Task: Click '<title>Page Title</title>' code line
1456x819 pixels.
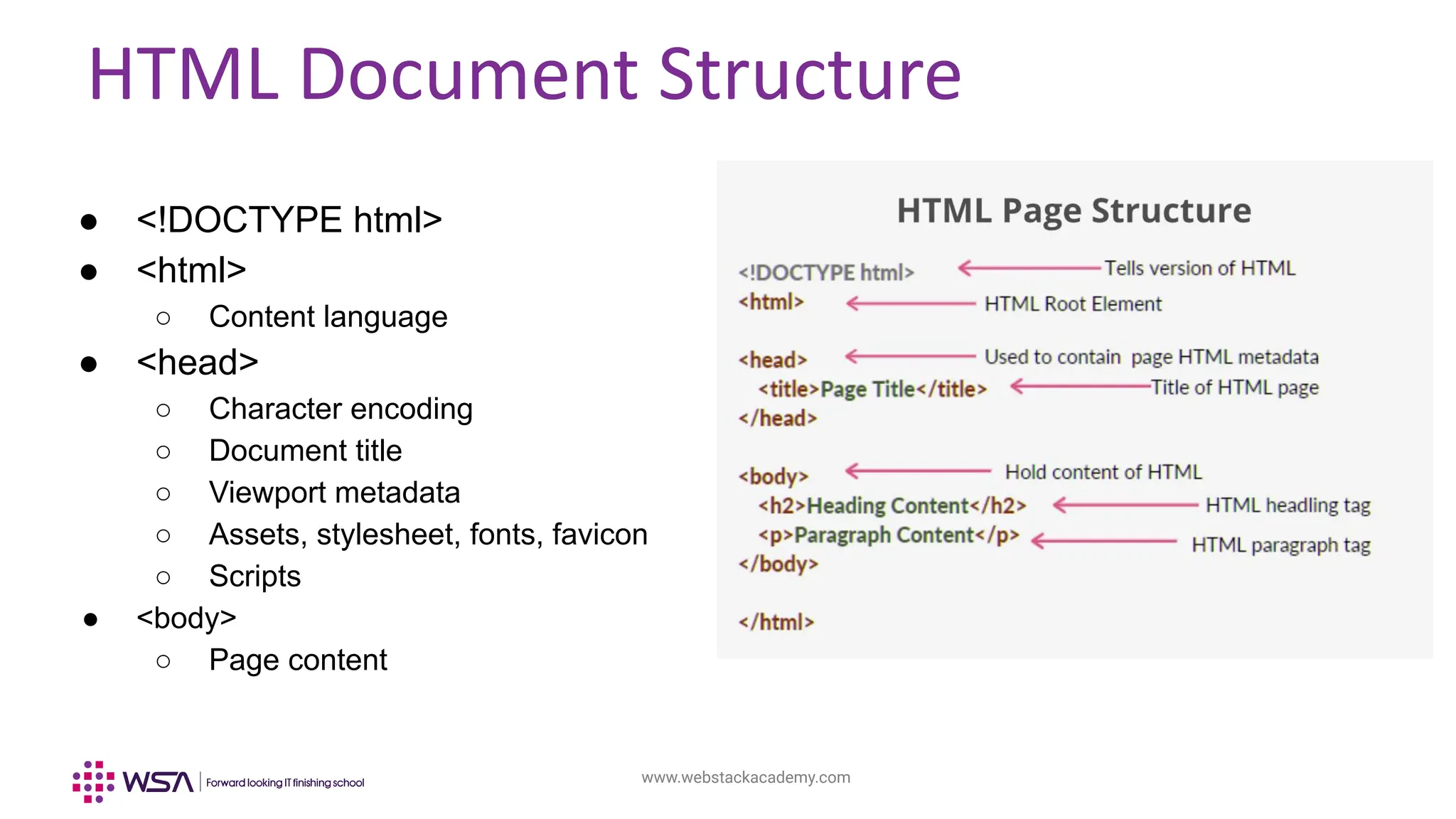Action: point(872,389)
